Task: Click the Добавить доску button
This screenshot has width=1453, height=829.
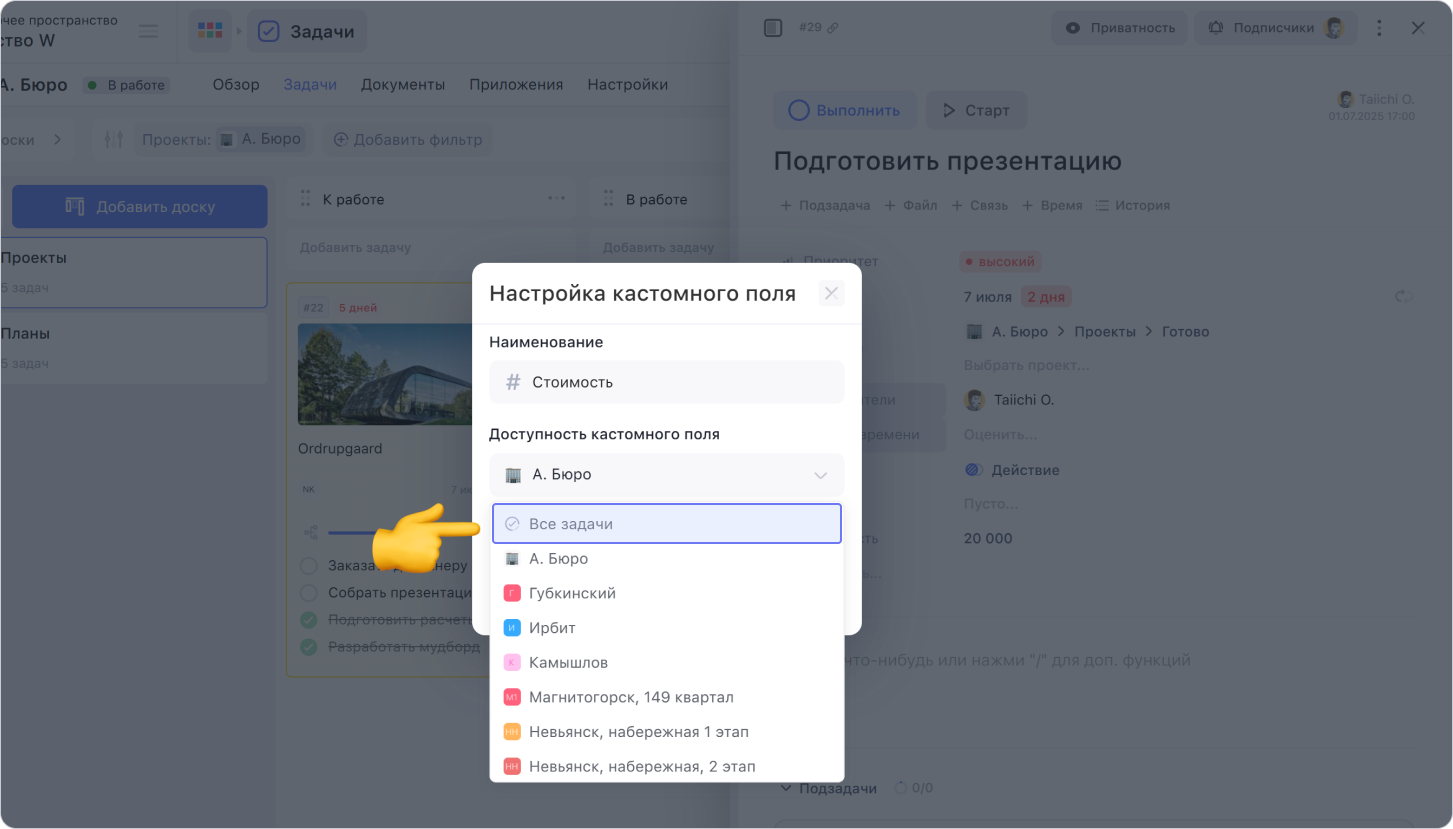Action: pos(140,207)
